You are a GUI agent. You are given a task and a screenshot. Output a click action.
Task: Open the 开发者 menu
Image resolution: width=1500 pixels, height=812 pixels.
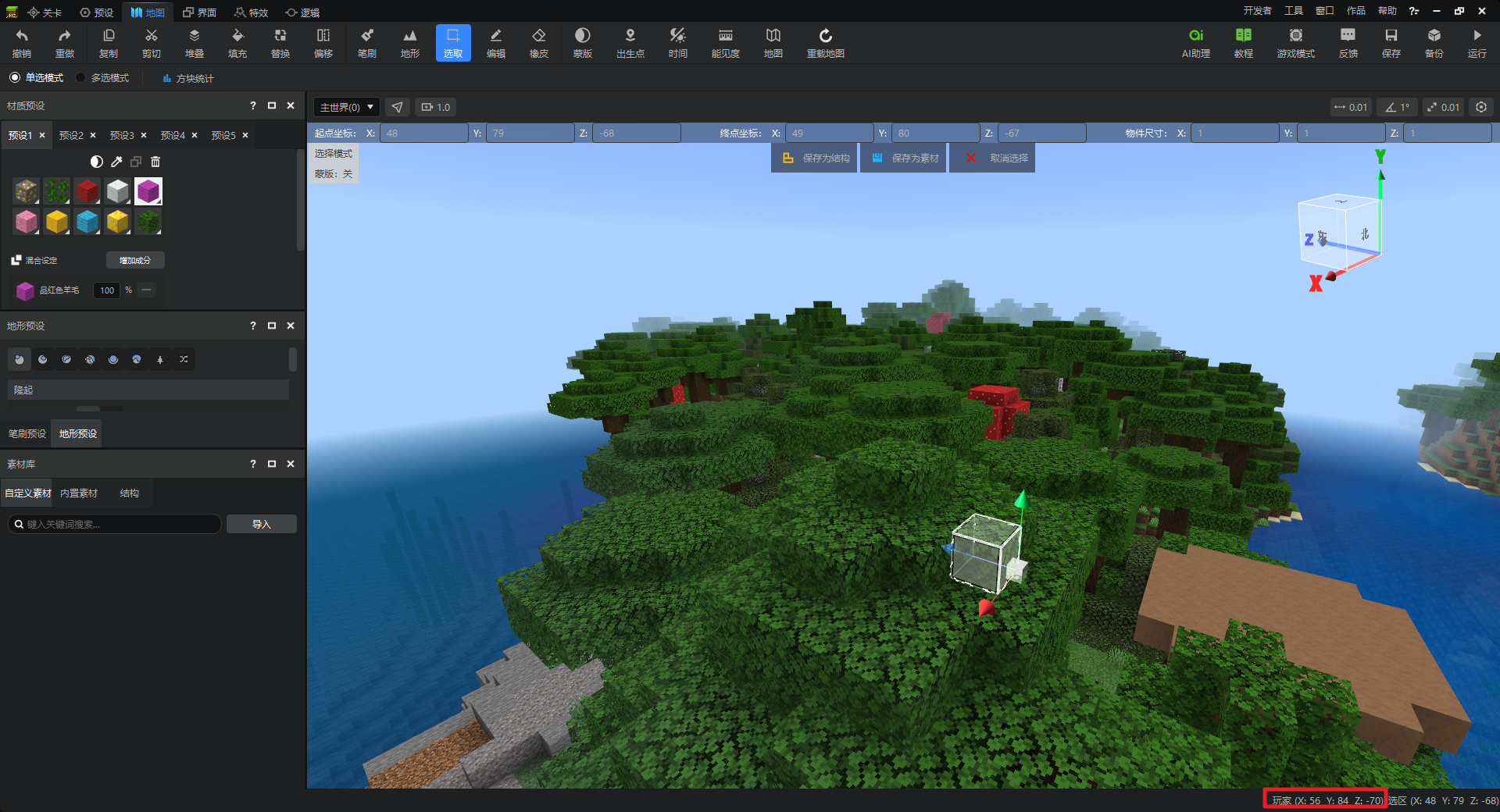click(1257, 11)
